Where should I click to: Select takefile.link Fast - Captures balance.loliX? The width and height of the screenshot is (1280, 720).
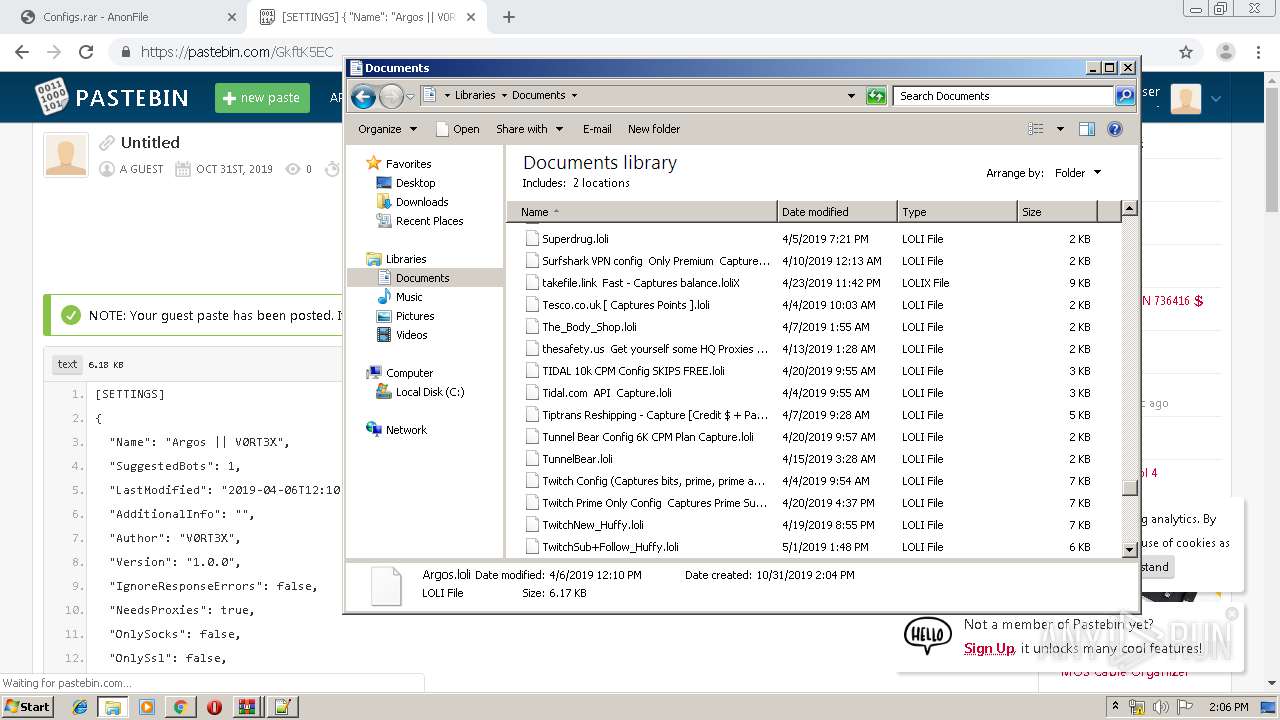(x=640, y=283)
